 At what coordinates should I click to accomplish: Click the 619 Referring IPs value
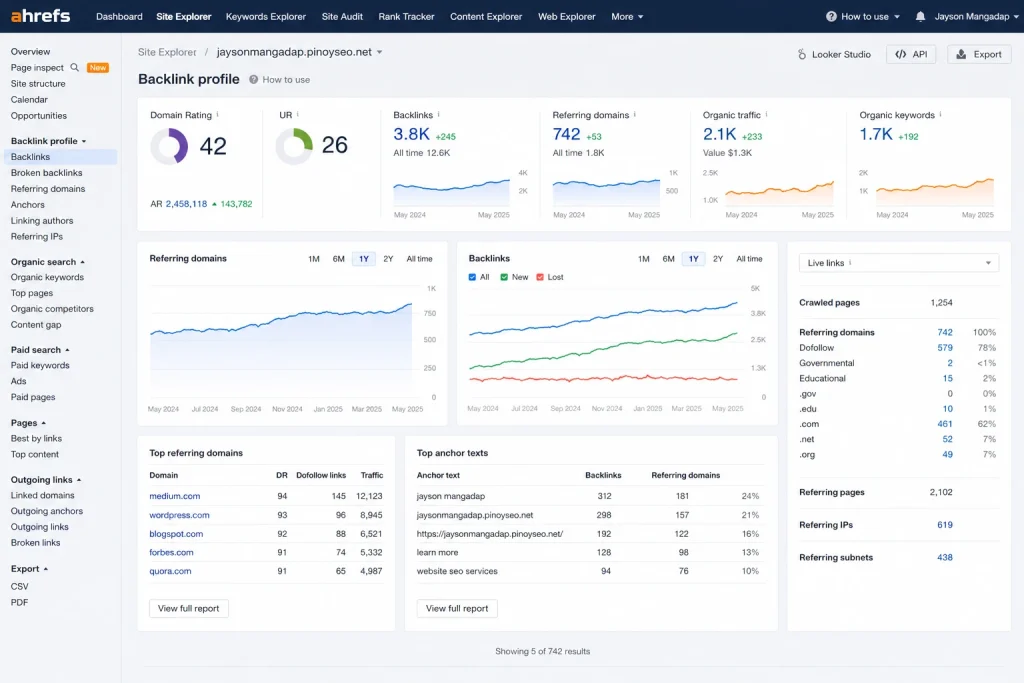tap(945, 525)
